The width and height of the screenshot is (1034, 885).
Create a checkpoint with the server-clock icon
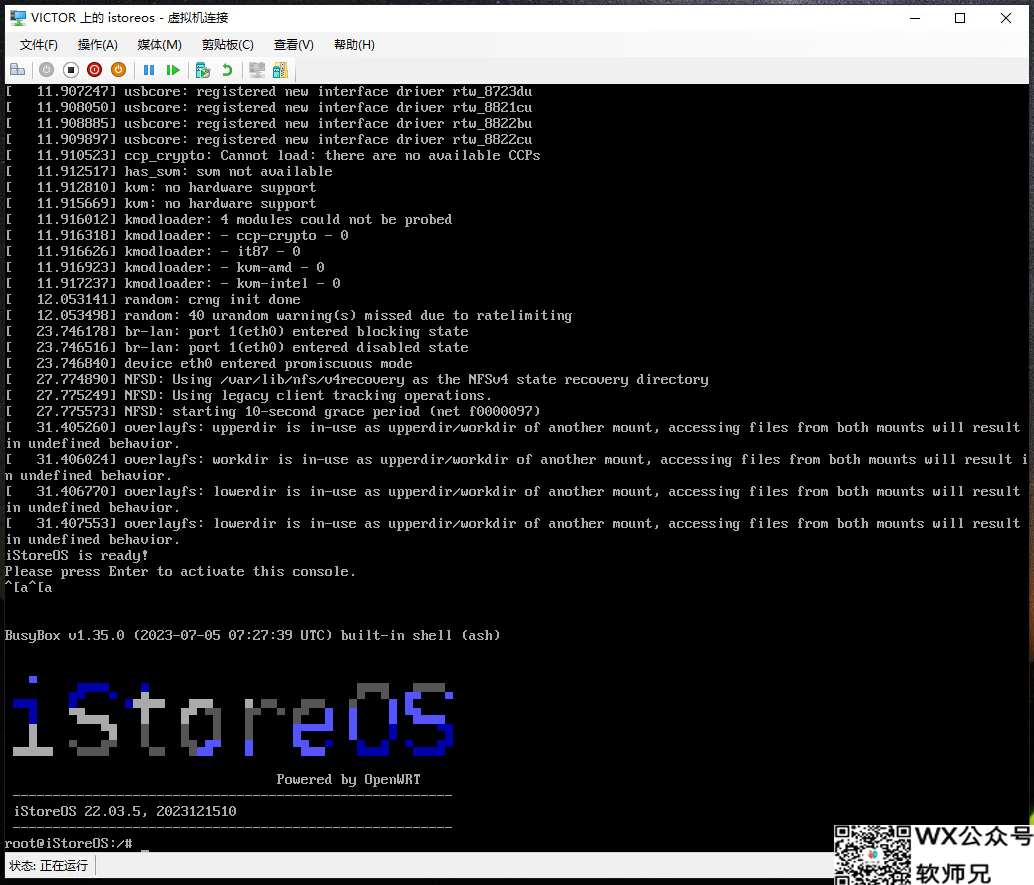coord(203,70)
